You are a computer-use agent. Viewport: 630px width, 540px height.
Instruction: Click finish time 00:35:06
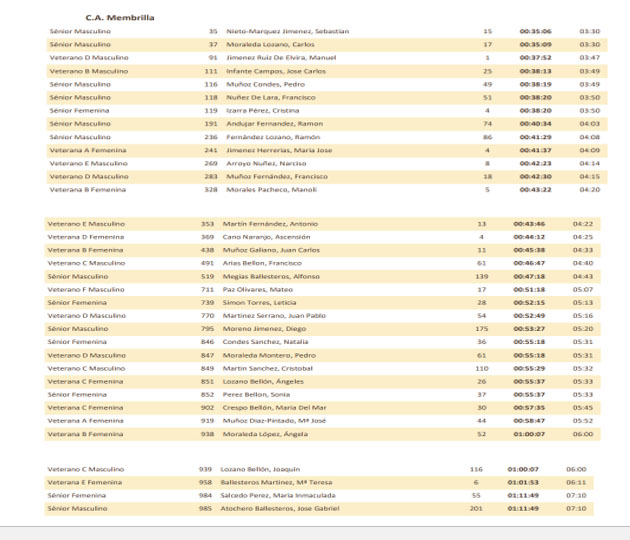(x=535, y=31)
